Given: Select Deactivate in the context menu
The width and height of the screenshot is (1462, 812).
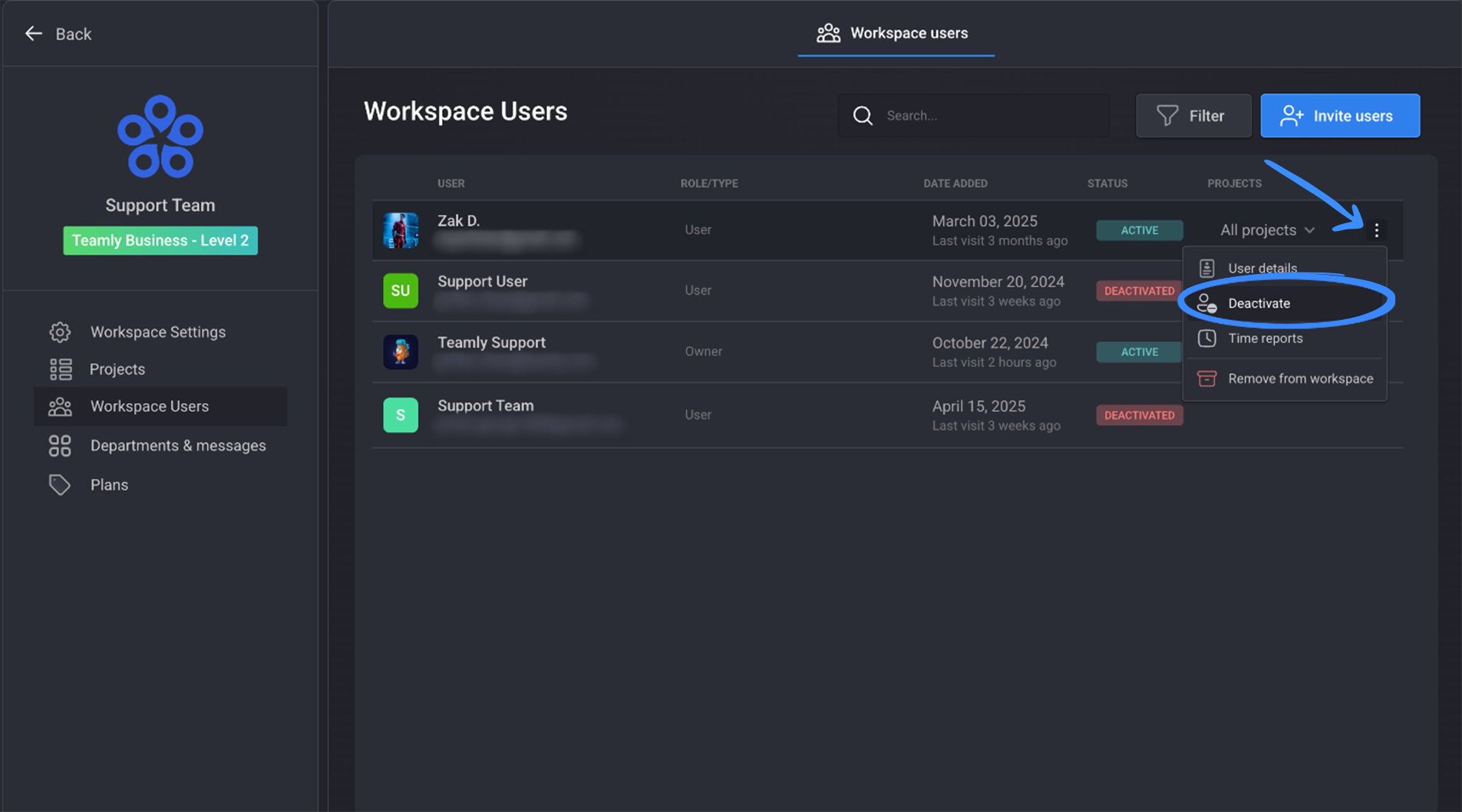Looking at the screenshot, I should point(1285,303).
